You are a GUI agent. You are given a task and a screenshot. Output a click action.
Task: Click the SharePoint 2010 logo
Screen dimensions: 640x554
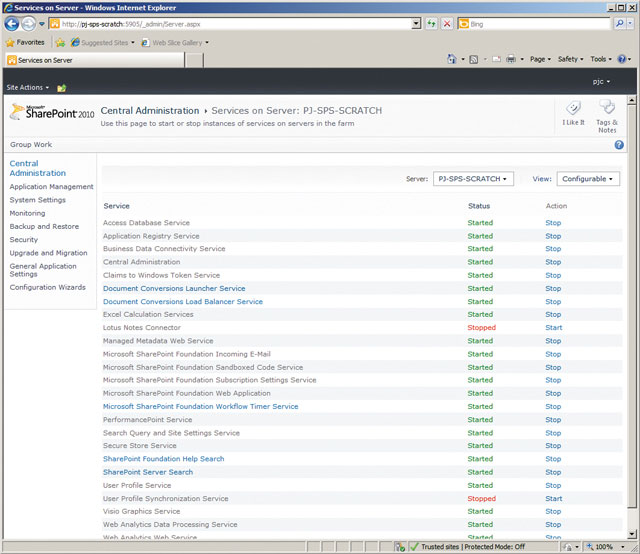(52, 113)
